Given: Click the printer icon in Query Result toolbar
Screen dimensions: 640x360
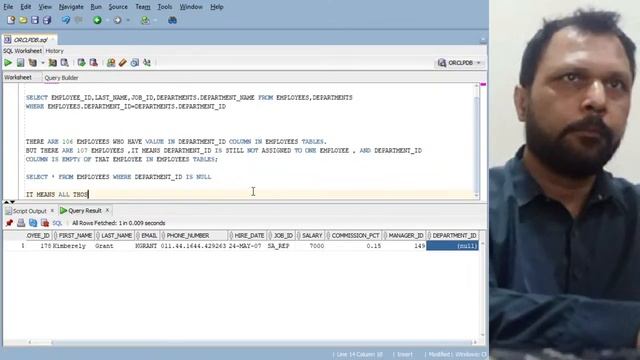Looking at the screenshot, I should pyautogui.click(x=21, y=223).
